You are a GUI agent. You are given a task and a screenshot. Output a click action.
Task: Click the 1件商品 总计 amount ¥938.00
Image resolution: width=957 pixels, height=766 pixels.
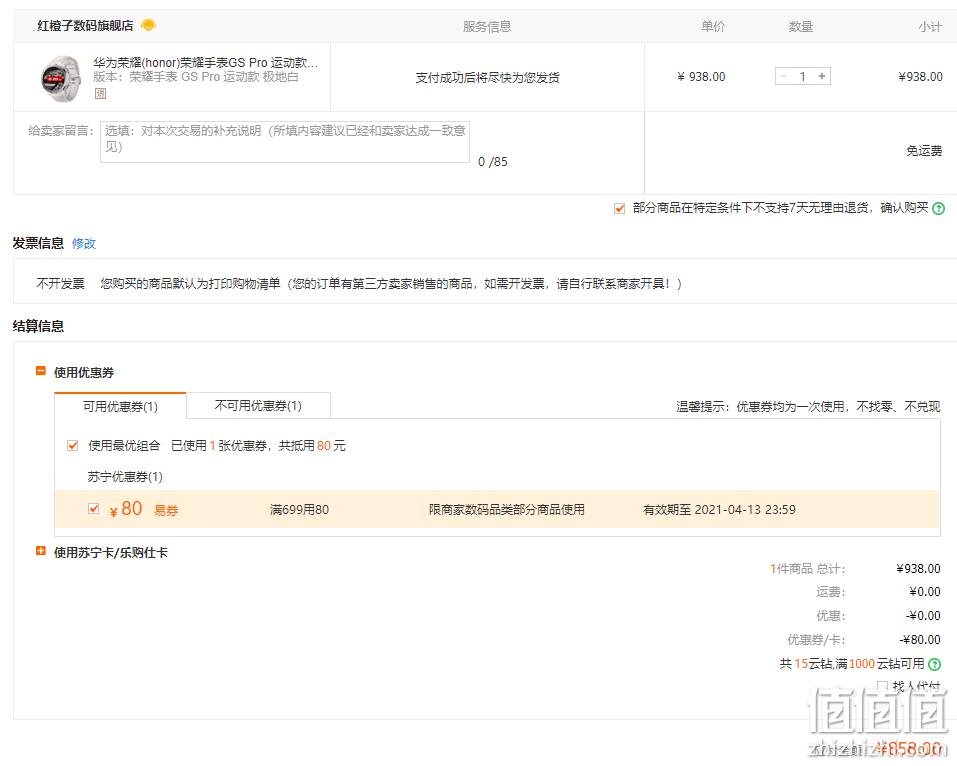click(919, 569)
